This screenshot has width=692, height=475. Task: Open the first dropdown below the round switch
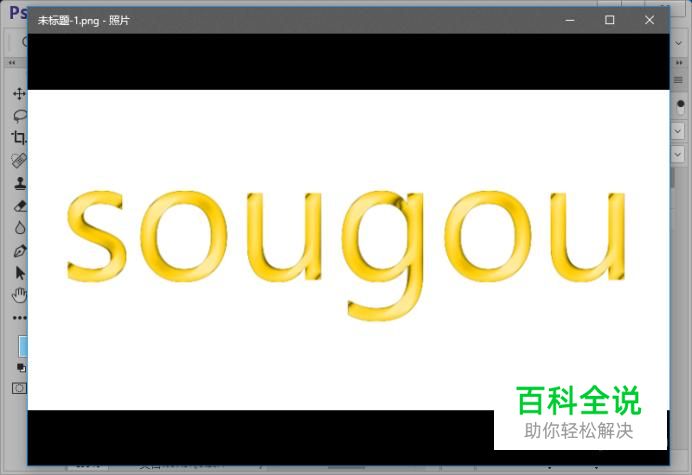tap(678, 131)
